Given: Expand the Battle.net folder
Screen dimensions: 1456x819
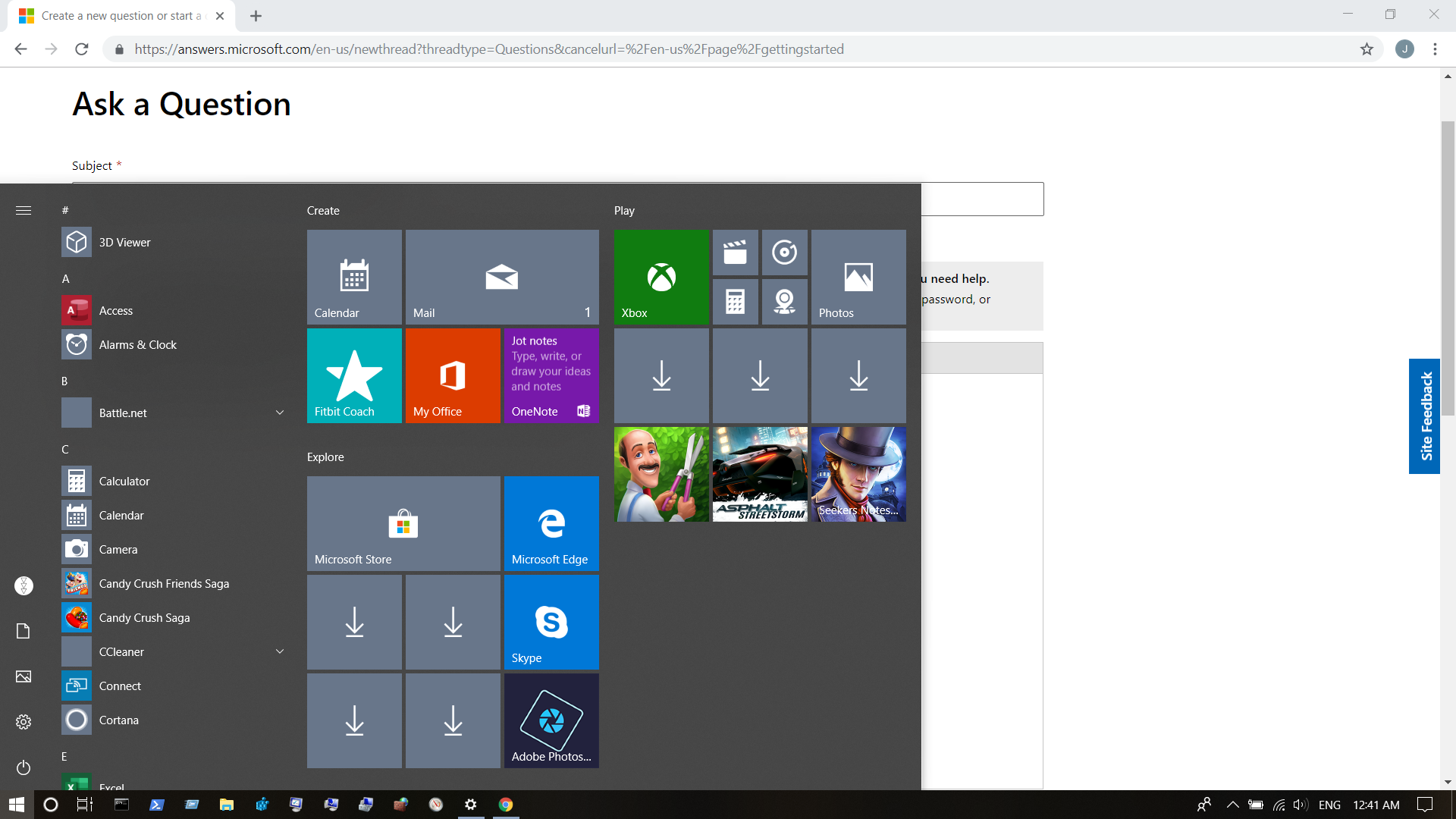Looking at the screenshot, I should (173, 413).
